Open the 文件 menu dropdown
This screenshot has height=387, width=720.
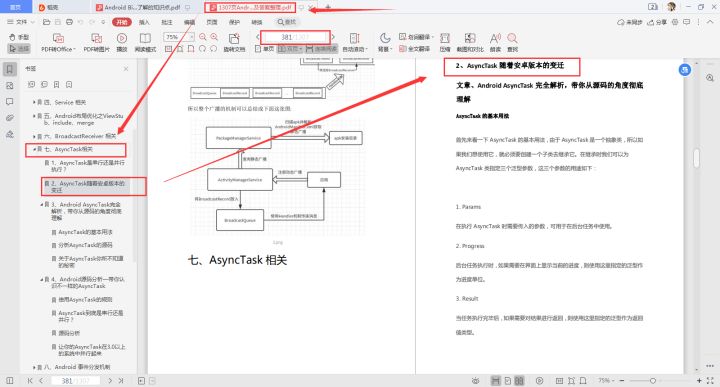tap(21, 22)
